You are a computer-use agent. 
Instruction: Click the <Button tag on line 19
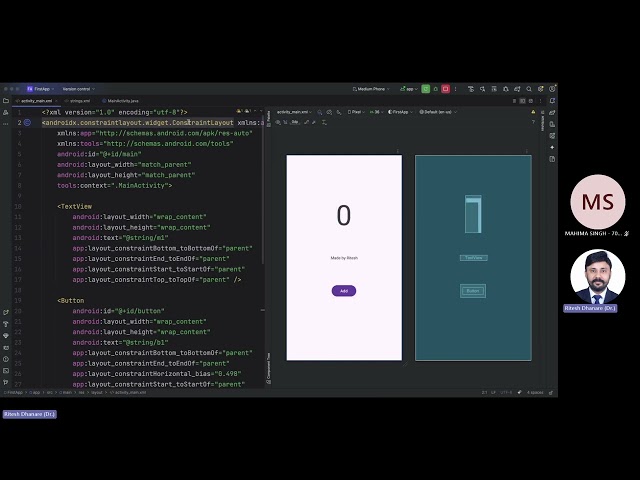click(x=71, y=300)
